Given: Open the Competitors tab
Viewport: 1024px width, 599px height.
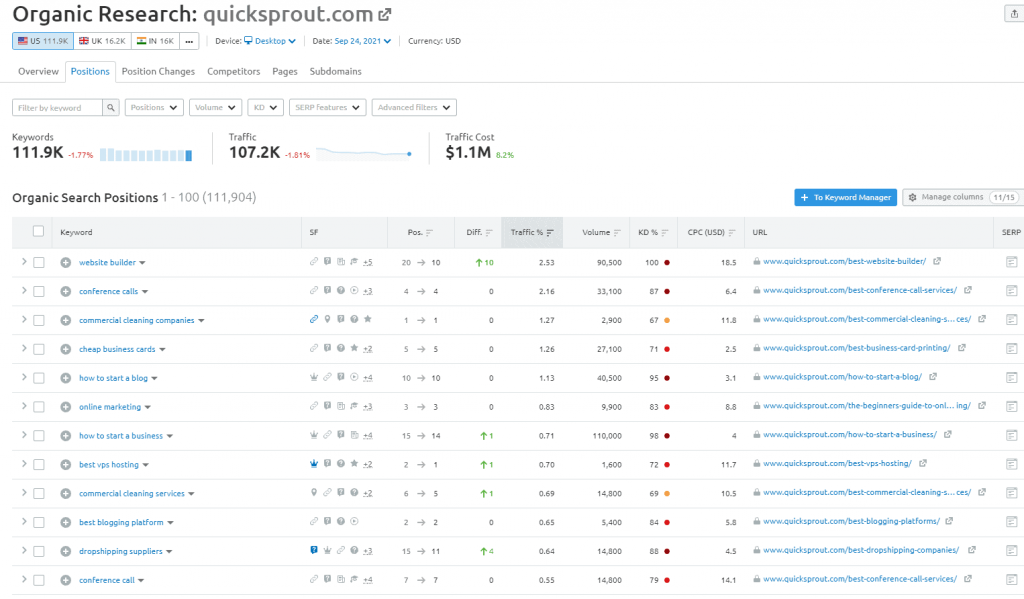Looking at the screenshot, I should [234, 72].
